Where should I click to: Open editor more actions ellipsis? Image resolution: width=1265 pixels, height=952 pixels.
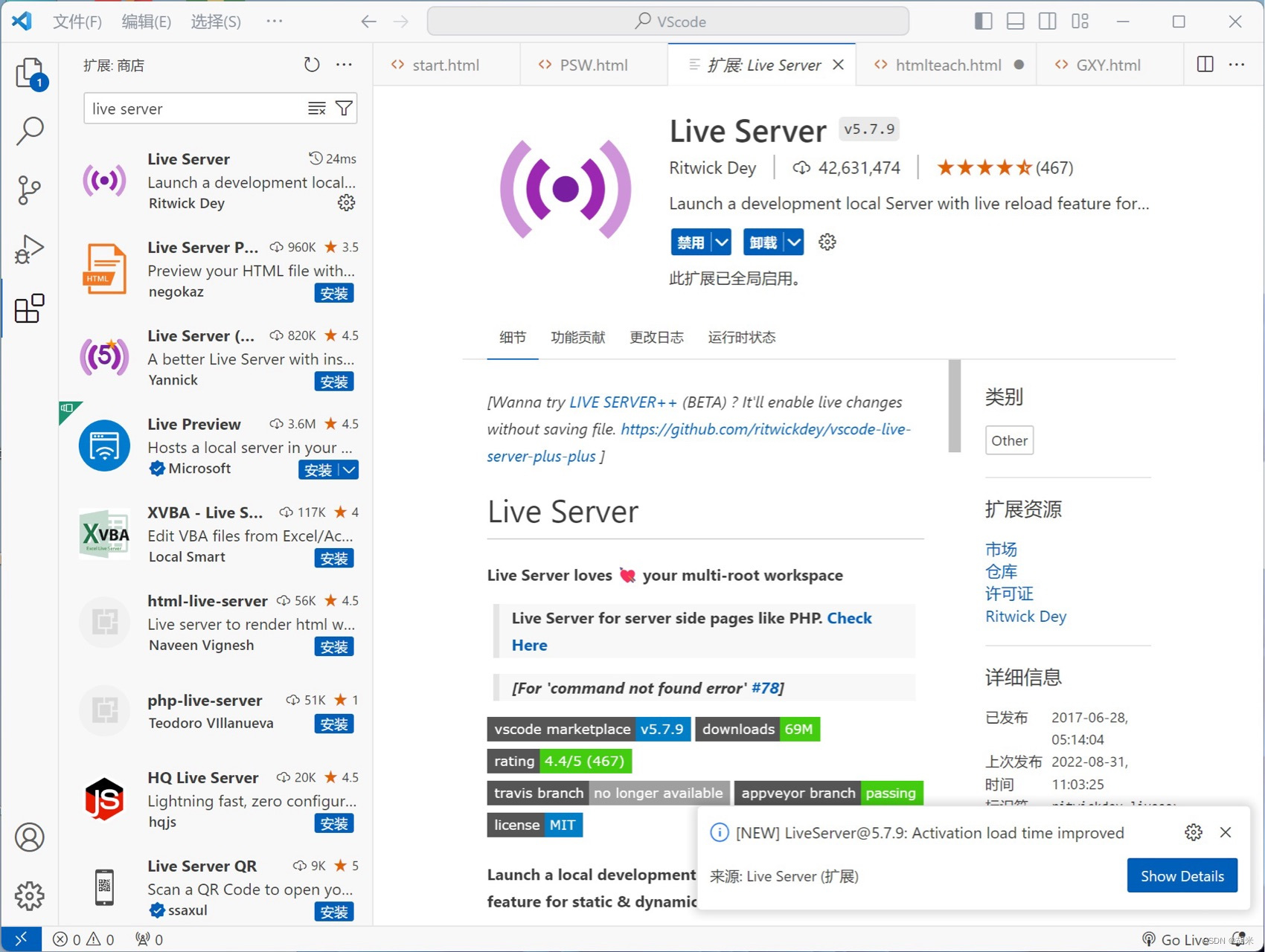point(1237,64)
